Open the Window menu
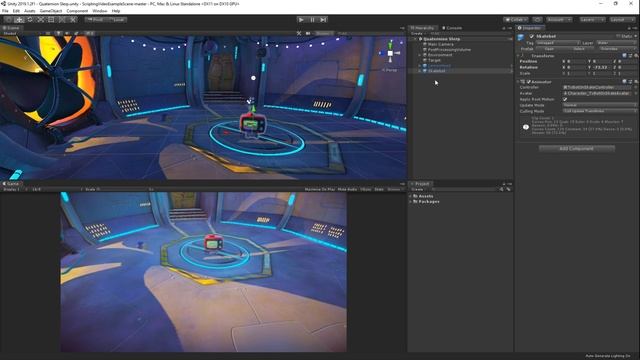 point(100,11)
